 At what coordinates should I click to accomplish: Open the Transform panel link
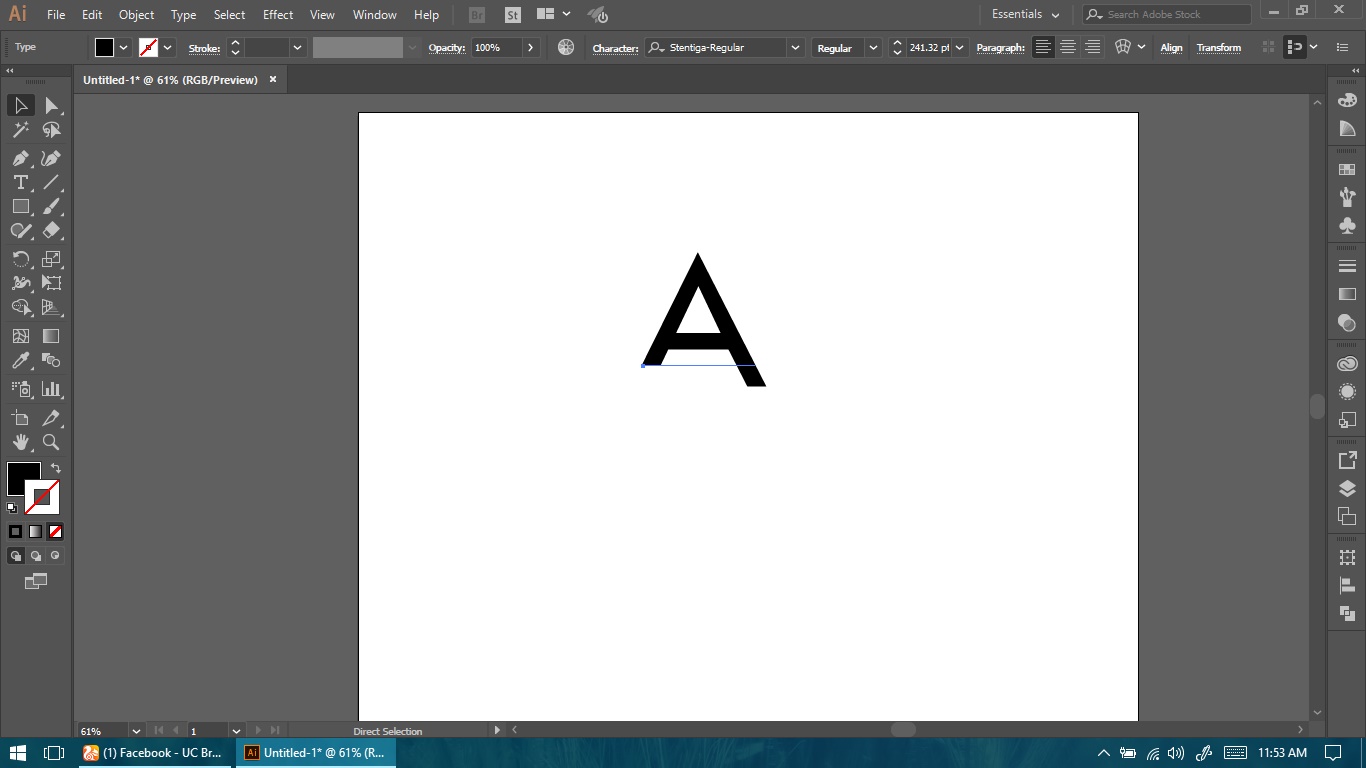pos(1218,48)
